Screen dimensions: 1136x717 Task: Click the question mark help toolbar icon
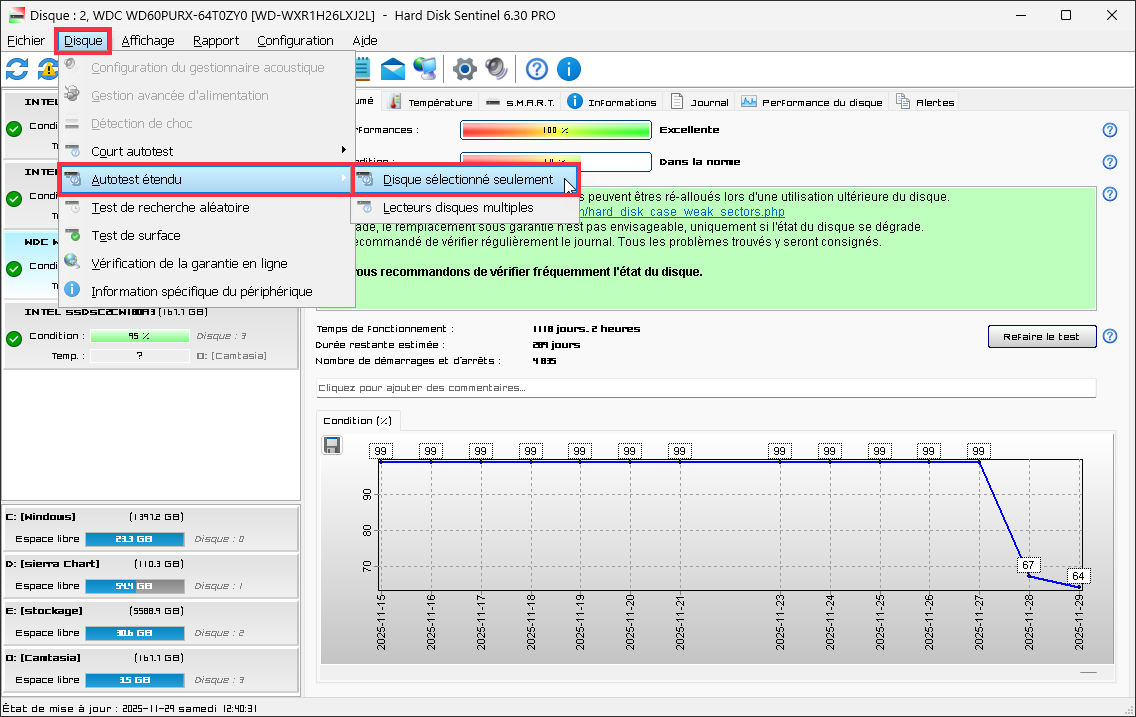(537, 69)
